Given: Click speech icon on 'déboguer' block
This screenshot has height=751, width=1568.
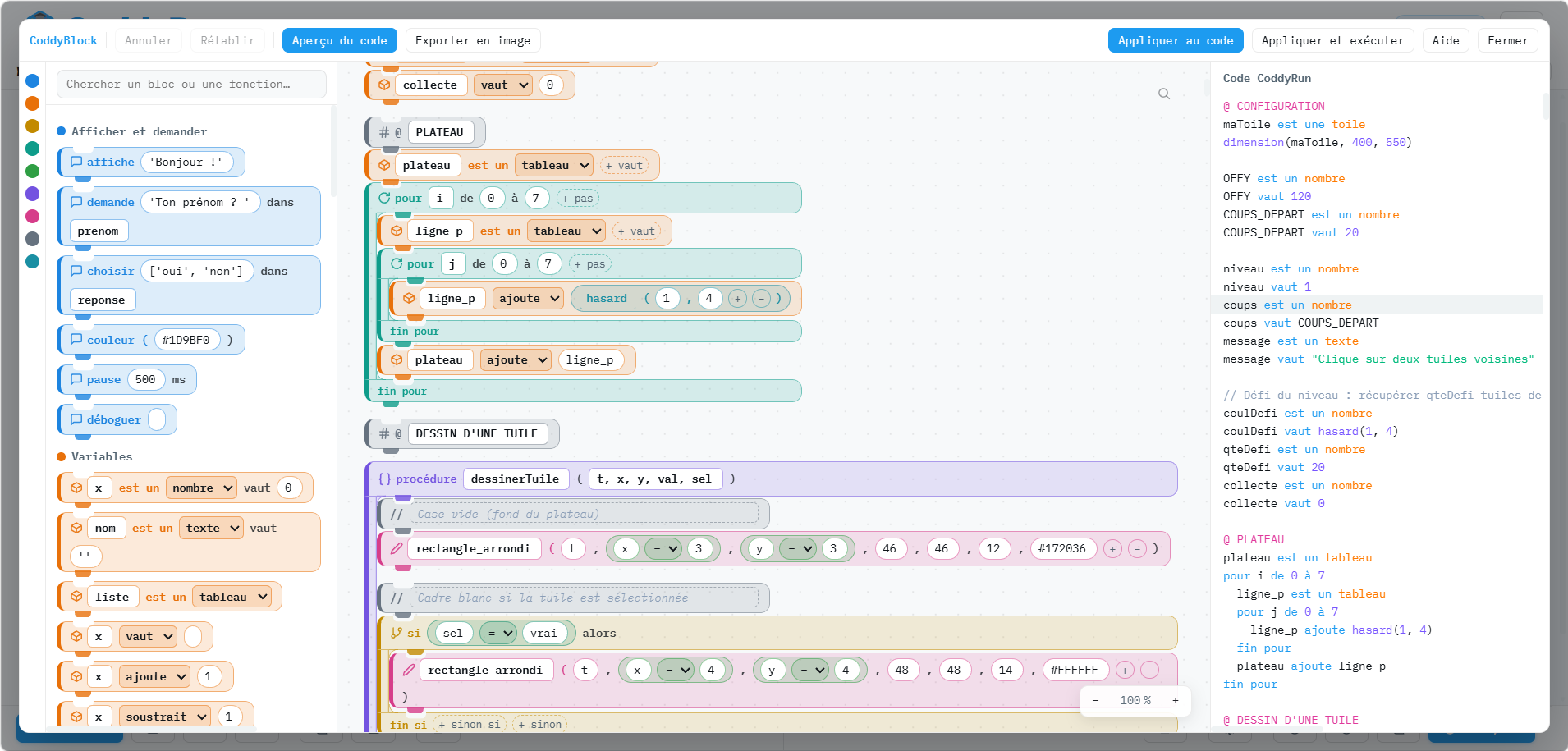Looking at the screenshot, I should pos(76,419).
